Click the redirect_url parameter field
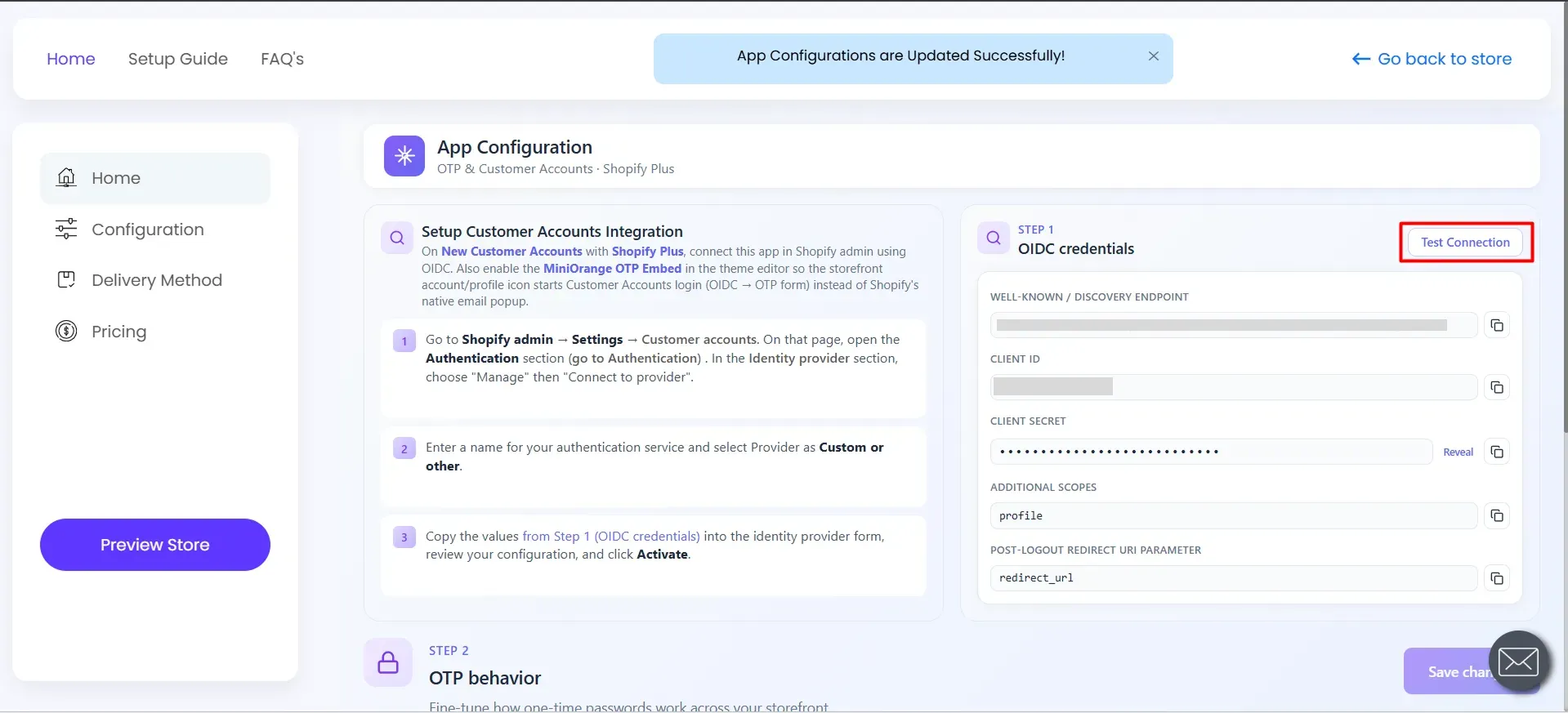The image size is (1568, 713). pos(1234,578)
